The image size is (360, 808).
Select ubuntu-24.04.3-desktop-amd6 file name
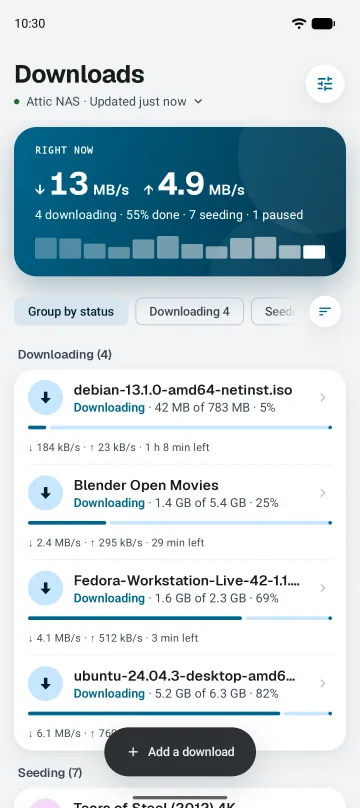185,676
